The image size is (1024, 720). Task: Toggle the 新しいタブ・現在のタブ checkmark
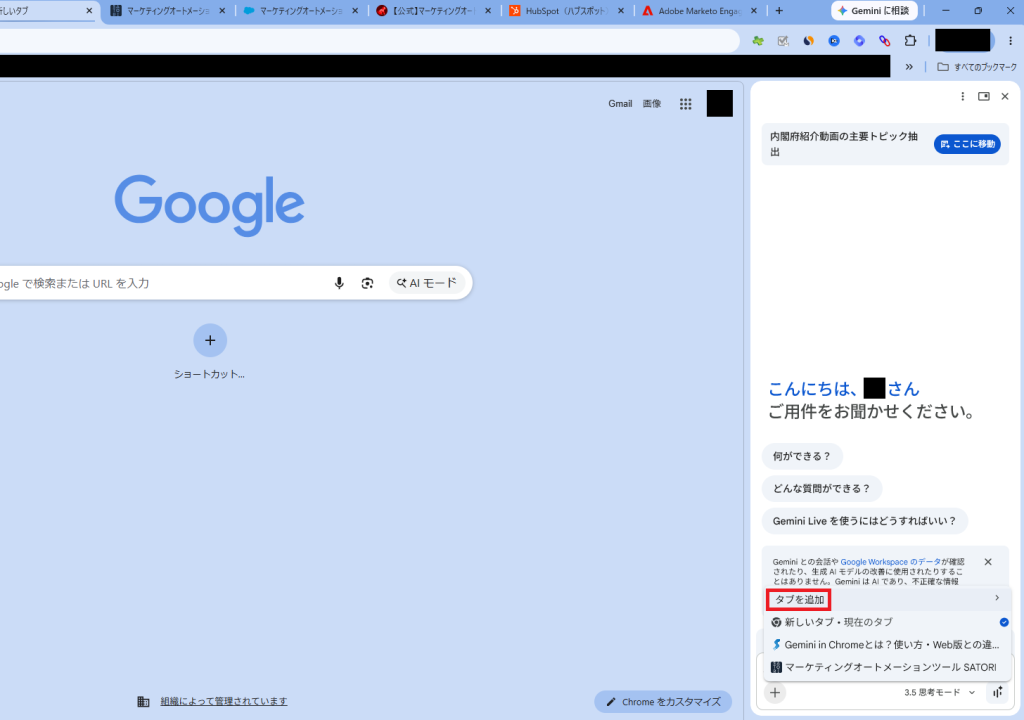(x=1004, y=622)
